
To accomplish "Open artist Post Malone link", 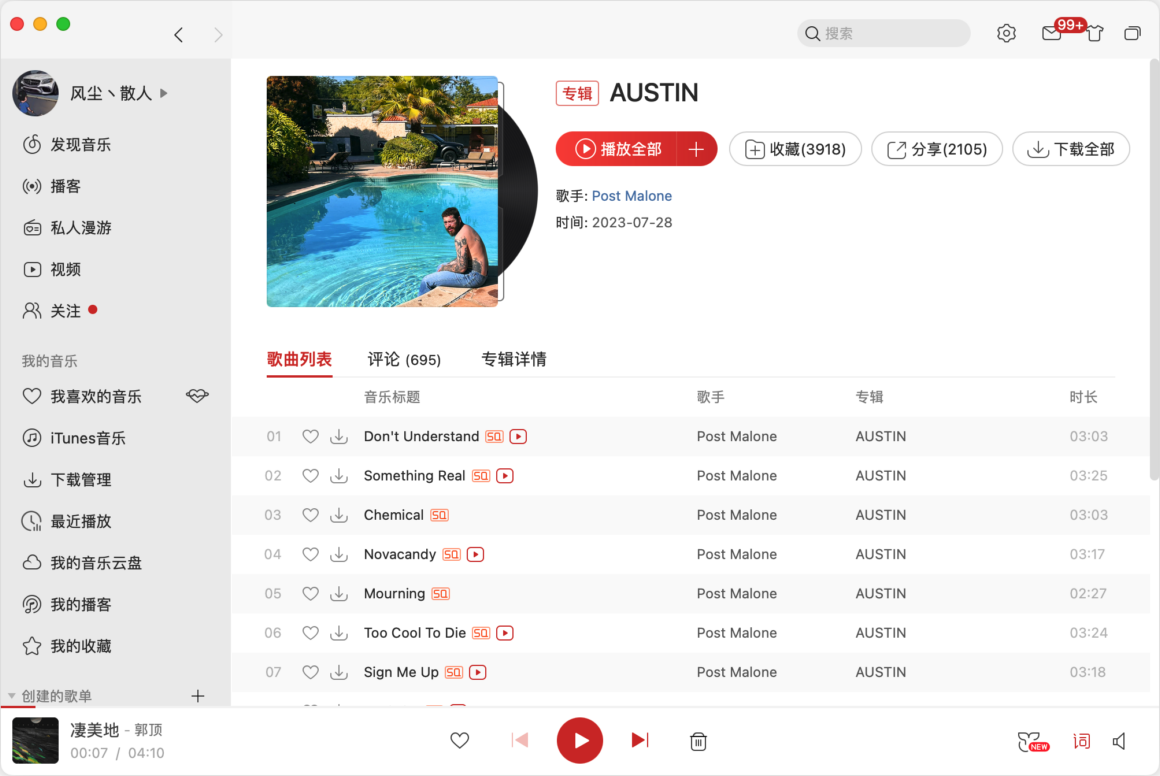I will [x=632, y=196].
